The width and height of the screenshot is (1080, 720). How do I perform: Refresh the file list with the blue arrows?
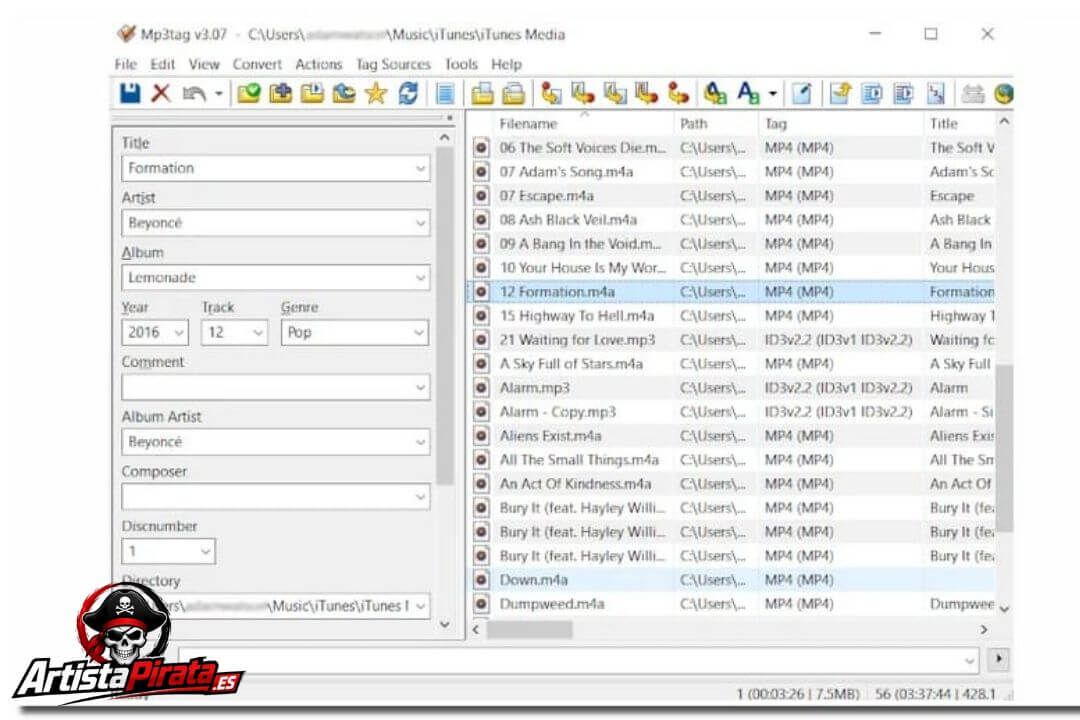408,93
